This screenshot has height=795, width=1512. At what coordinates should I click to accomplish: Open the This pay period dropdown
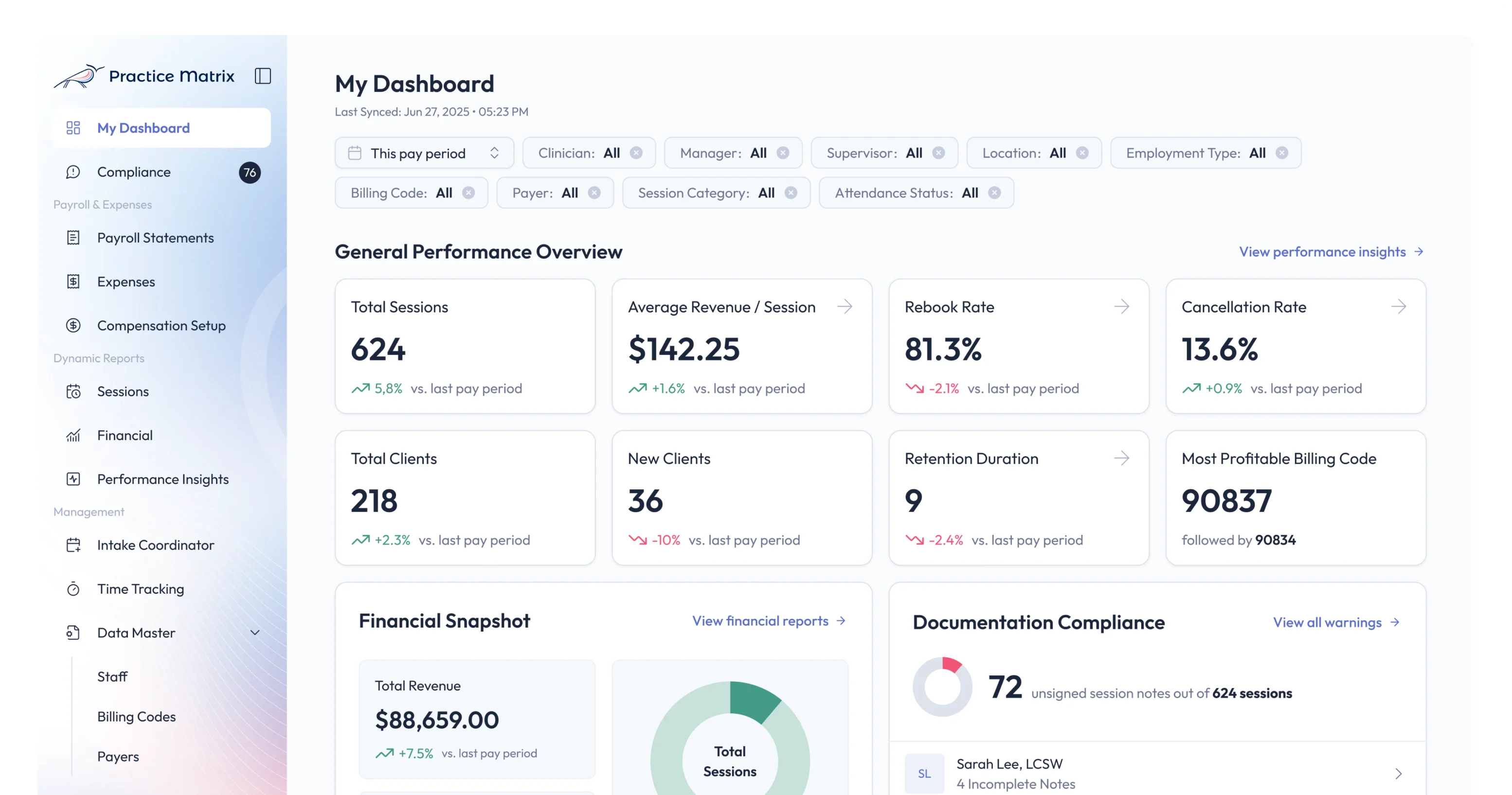pyautogui.click(x=424, y=153)
